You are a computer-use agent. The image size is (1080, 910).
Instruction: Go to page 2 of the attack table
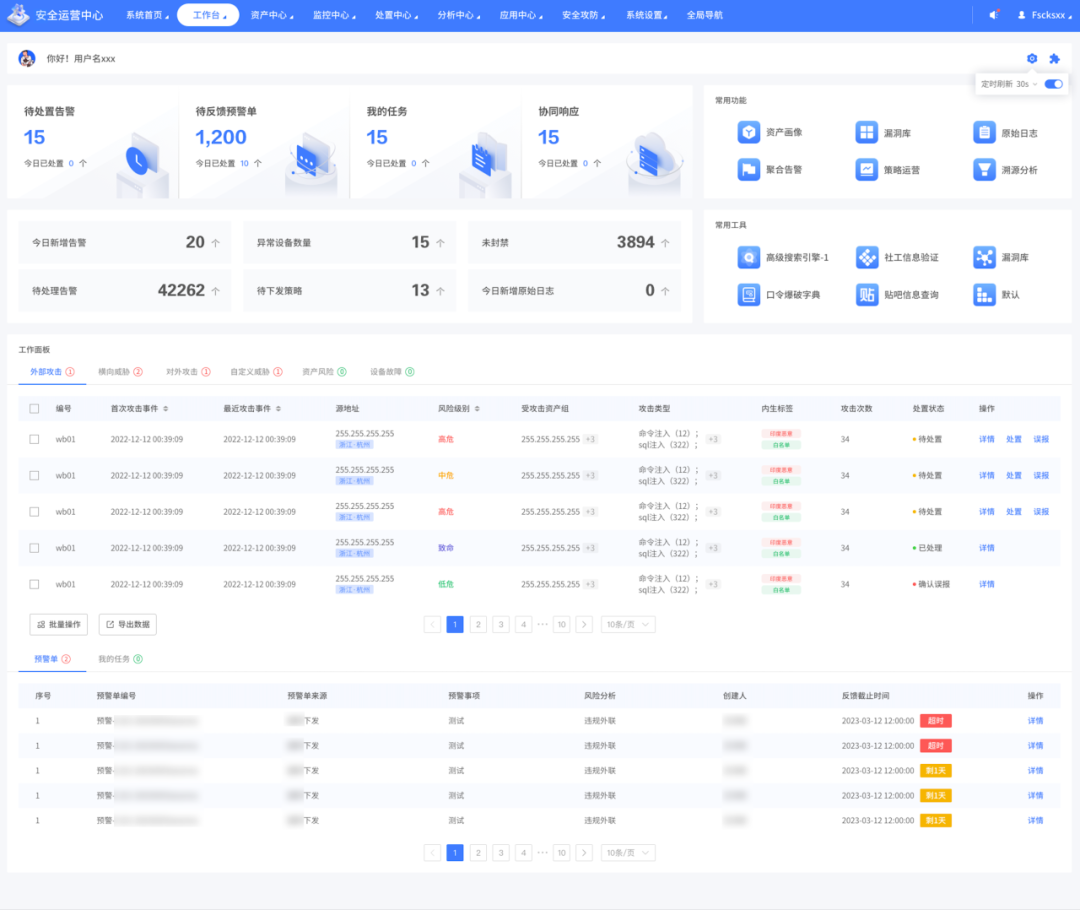click(478, 625)
